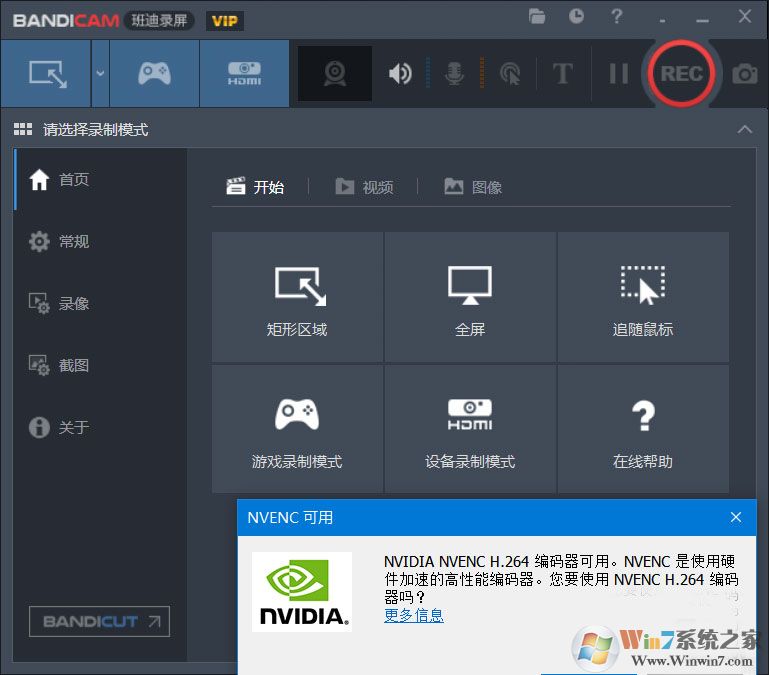
Task: Toggle mouse click effect icon
Action: [510, 74]
